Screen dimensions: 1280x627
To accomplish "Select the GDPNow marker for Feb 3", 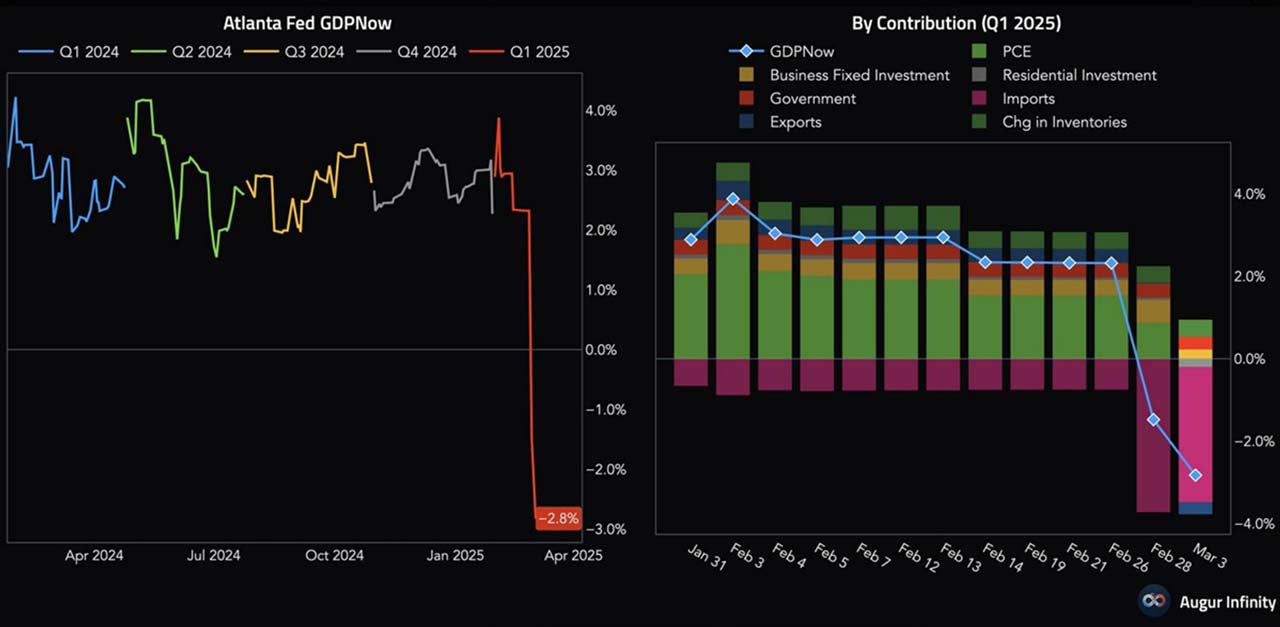I will 733,198.
